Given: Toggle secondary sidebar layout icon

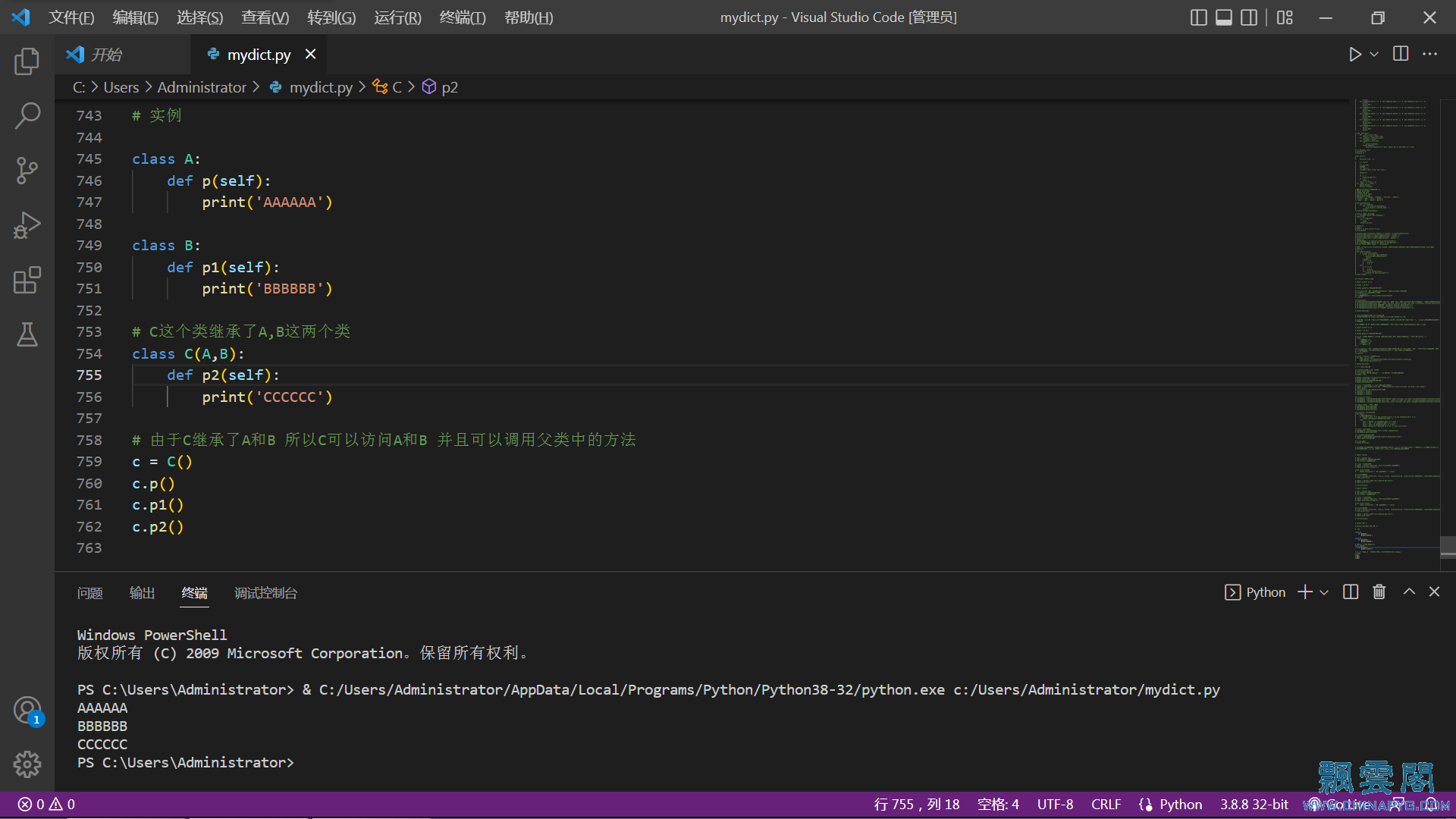Looking at the screenshot, I should tap(1249, 17).
